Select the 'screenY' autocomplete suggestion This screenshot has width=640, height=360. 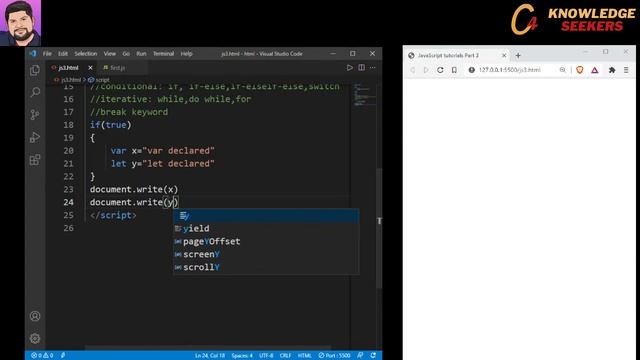[266, 254]
